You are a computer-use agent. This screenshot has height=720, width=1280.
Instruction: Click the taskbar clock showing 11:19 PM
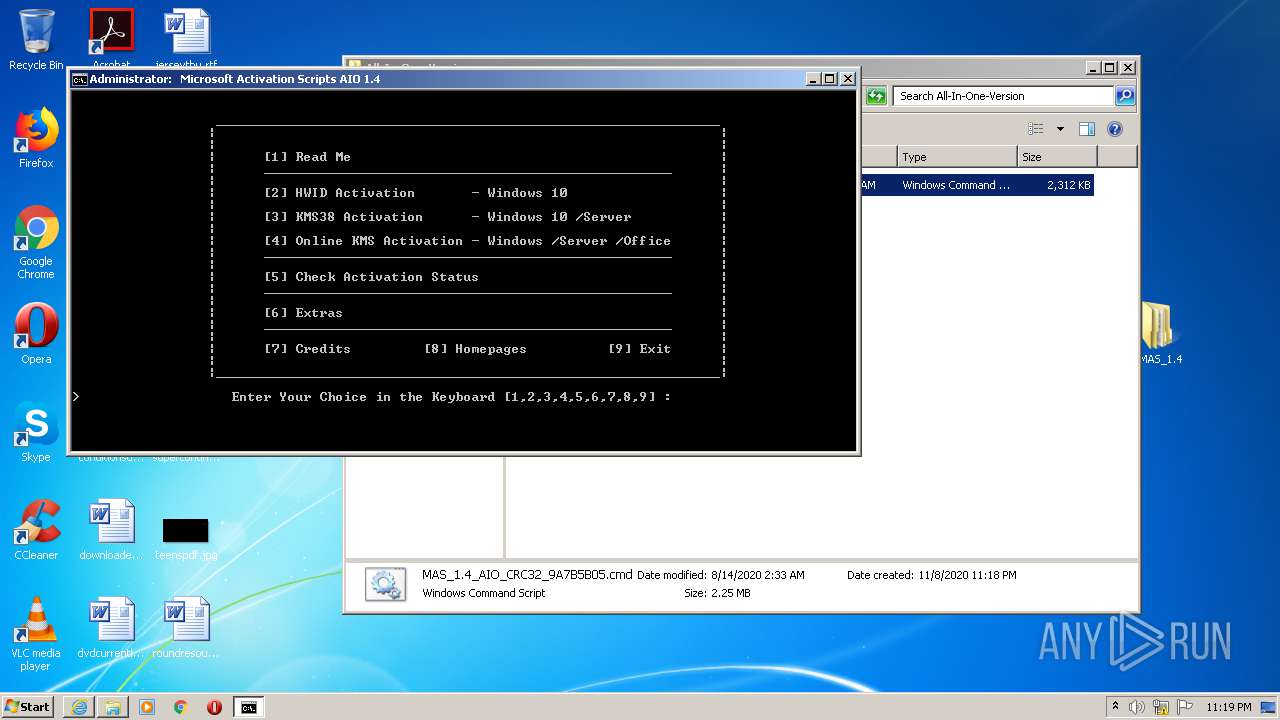pos(1228,707)
